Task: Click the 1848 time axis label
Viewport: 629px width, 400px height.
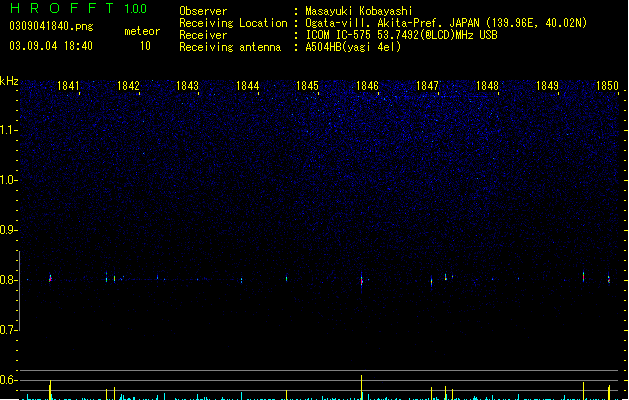Action: click(487, 86)
